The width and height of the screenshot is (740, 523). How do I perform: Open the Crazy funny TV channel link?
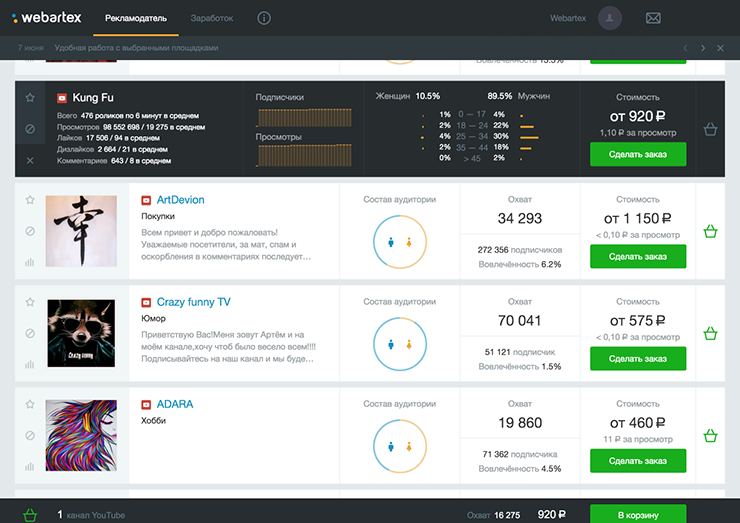(193, 302)
